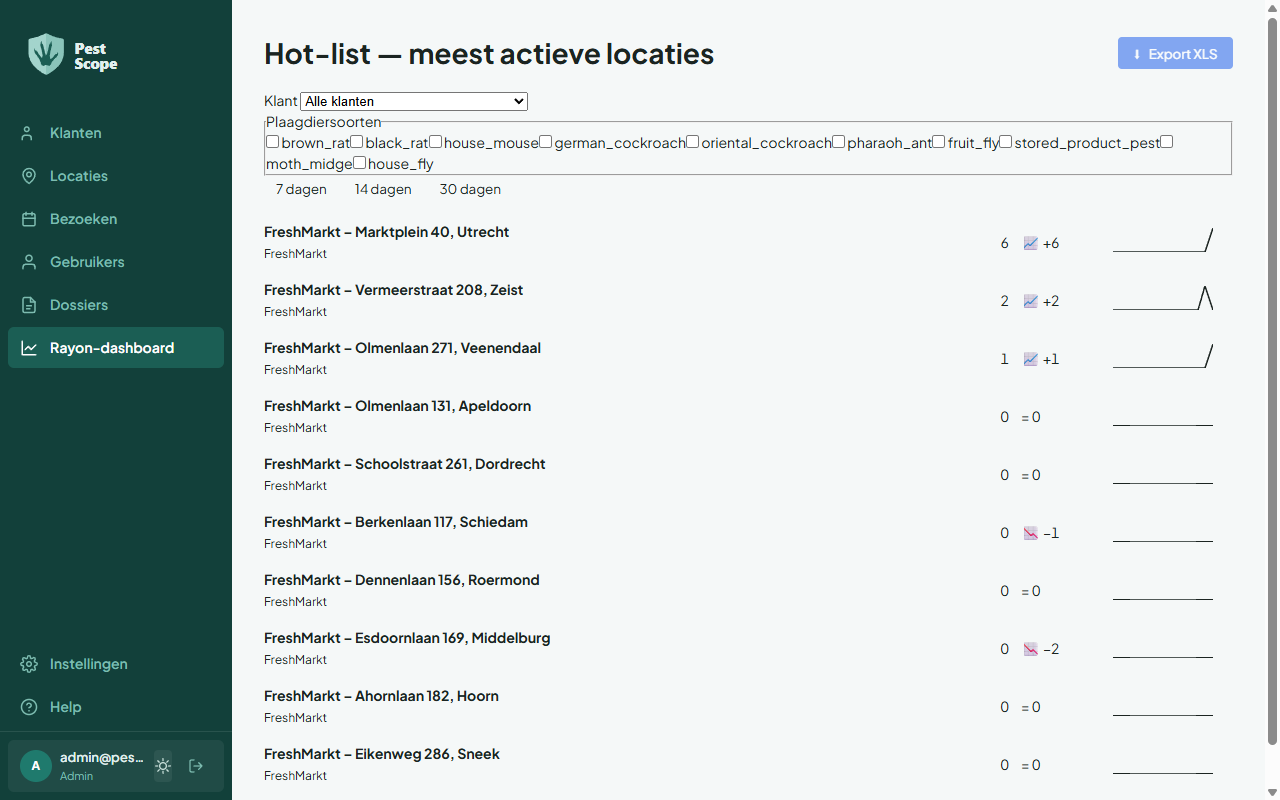Click the page vertical scrollbar

pos(1272,380)
